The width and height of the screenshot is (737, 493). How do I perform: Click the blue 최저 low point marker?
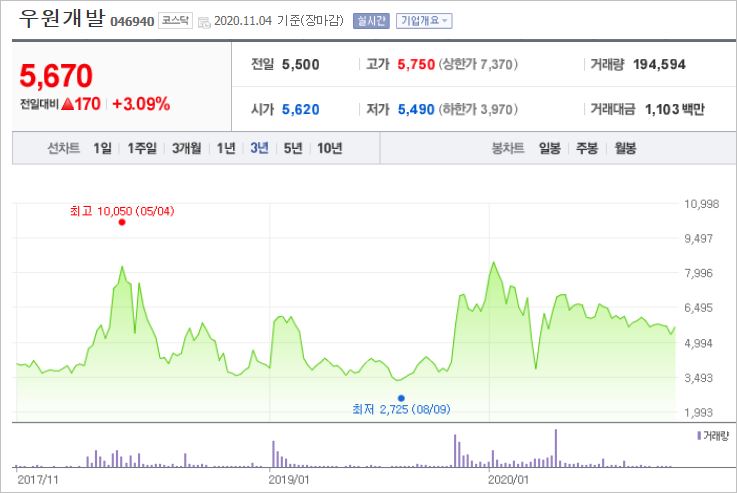click(x=401, y=398)
